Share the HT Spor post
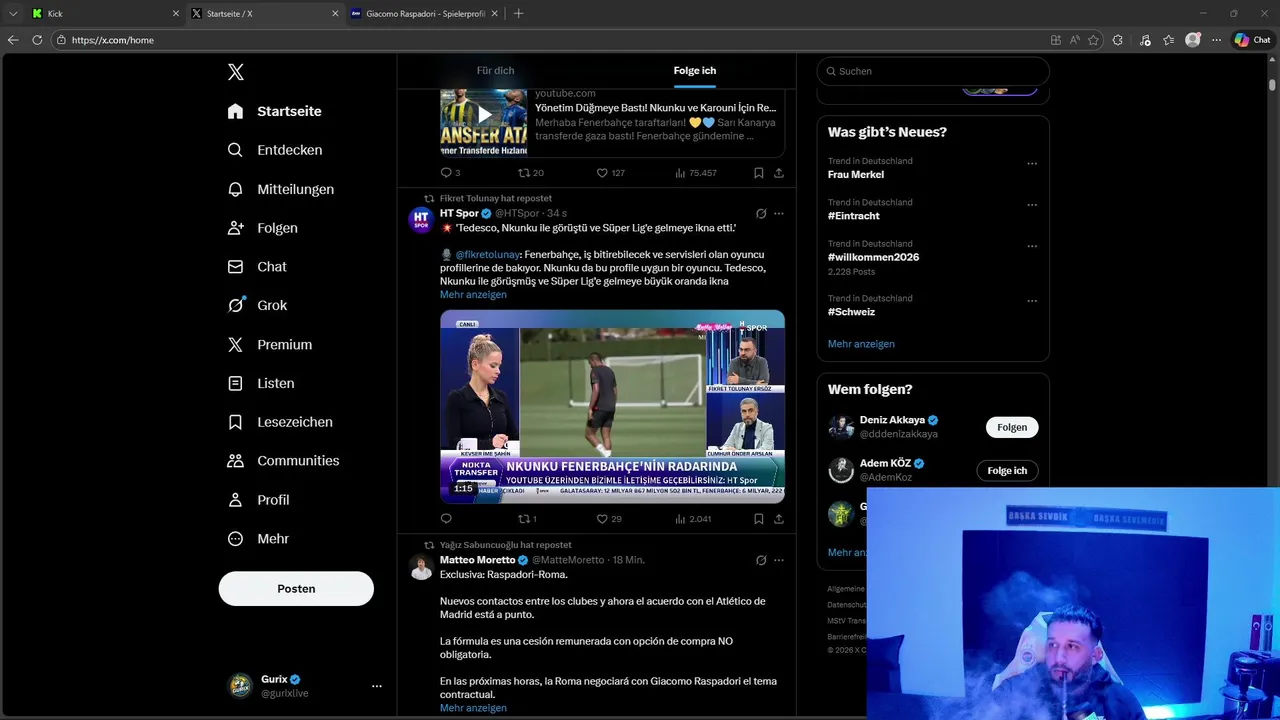The image size is (1280, 720). pyautogui.click(x=779, y=519)
